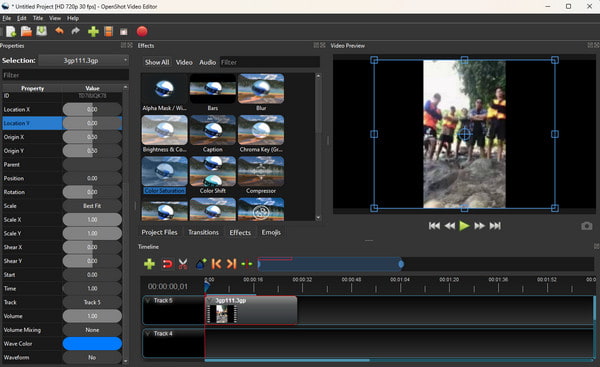Jump to the next marker

231,264
